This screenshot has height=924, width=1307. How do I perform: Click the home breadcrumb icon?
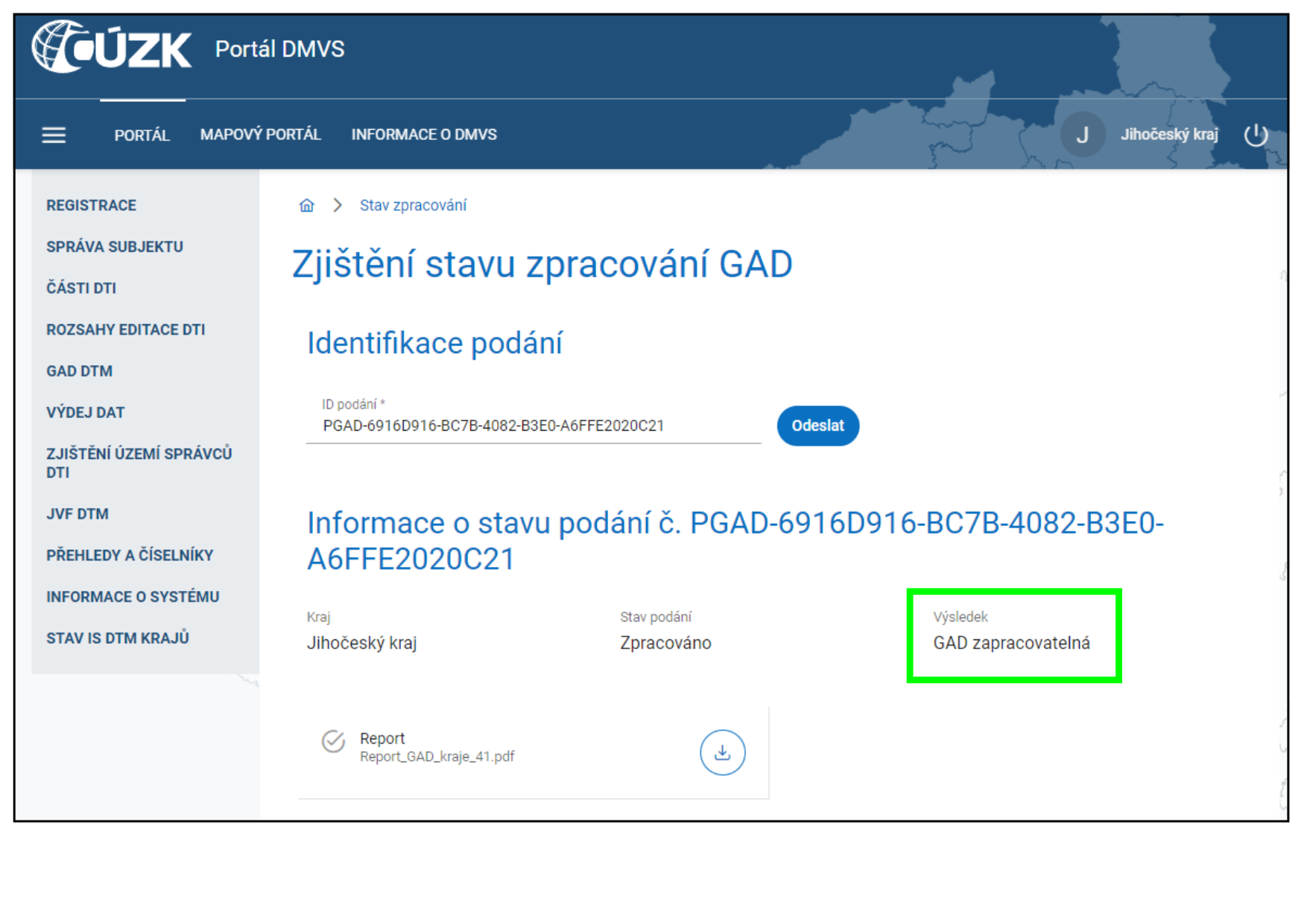(x=306, y=206)
